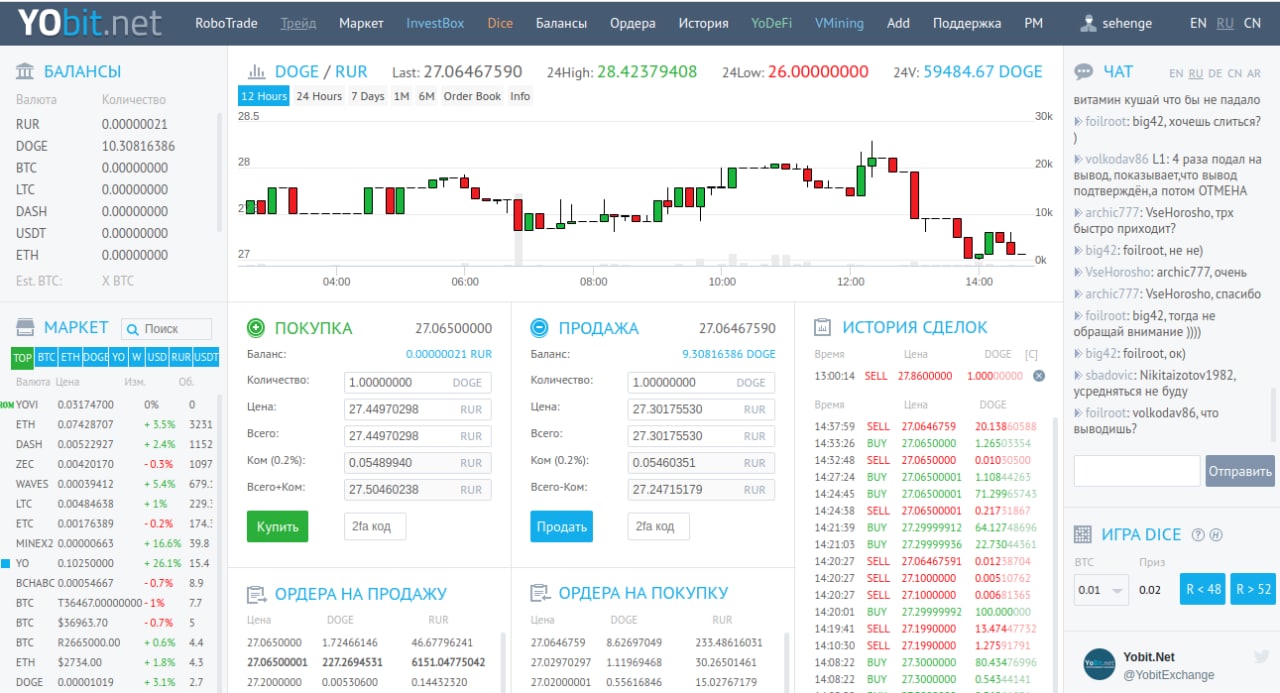
Task: Click the search magnifier in market search
Action: 132,329
